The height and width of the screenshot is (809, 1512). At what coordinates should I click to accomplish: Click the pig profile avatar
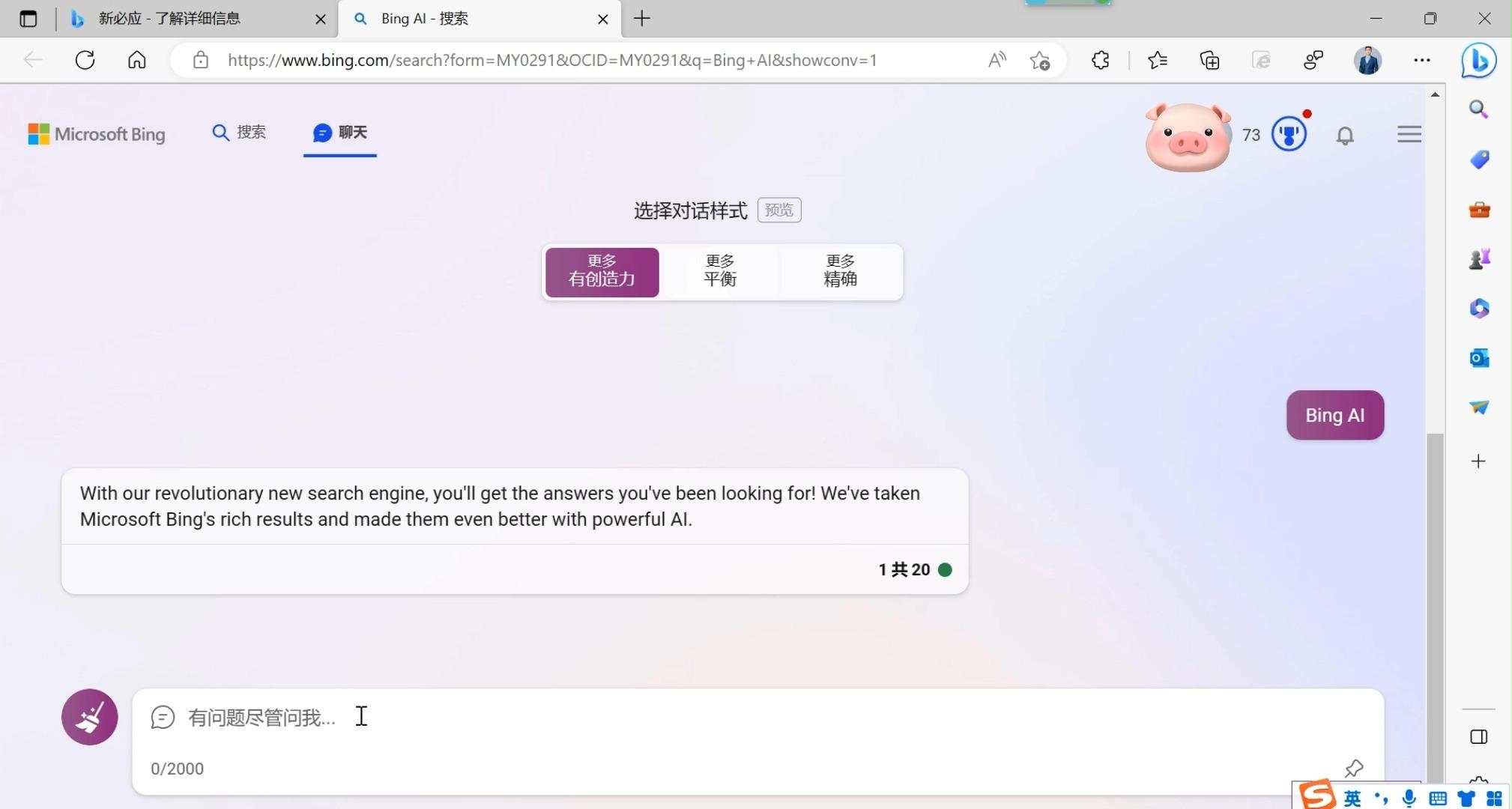pyautogui.click(x=1188, y=137)
